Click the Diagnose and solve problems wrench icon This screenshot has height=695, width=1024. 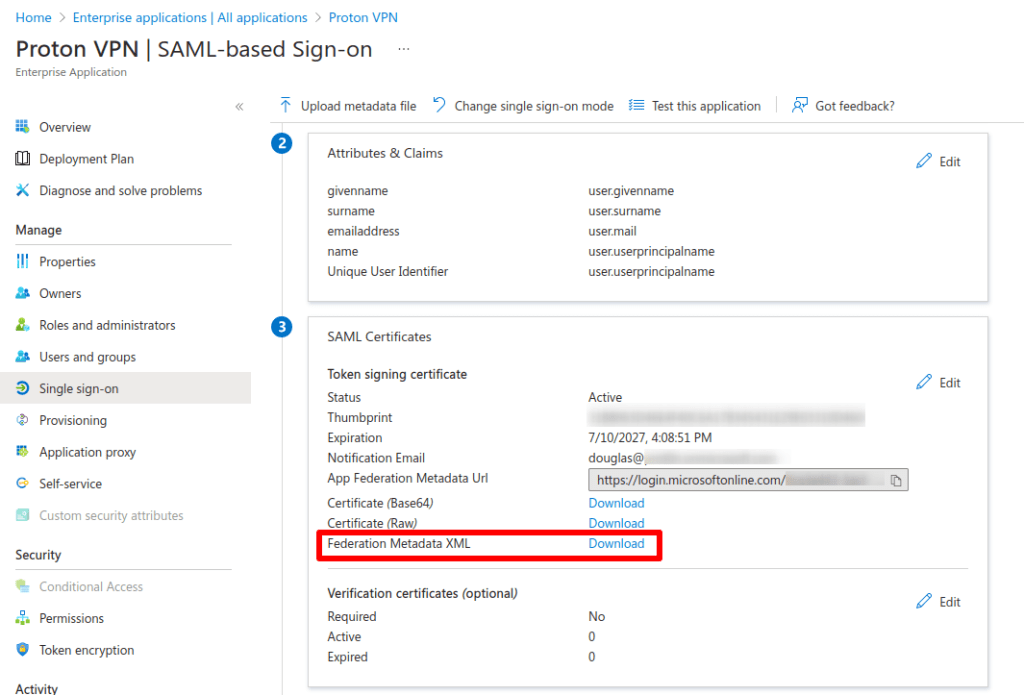(x=22, y=190)
